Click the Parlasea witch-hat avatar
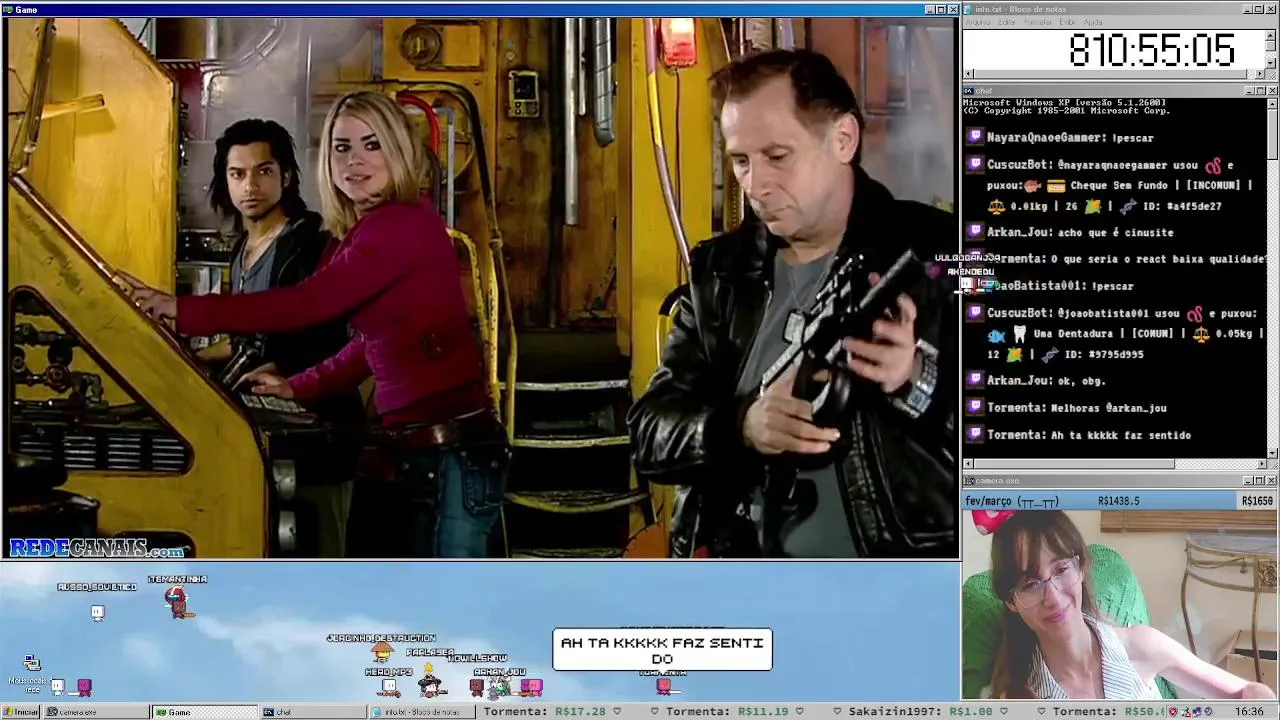This screenshot has height=720, width=1280. tap(431, 682)
